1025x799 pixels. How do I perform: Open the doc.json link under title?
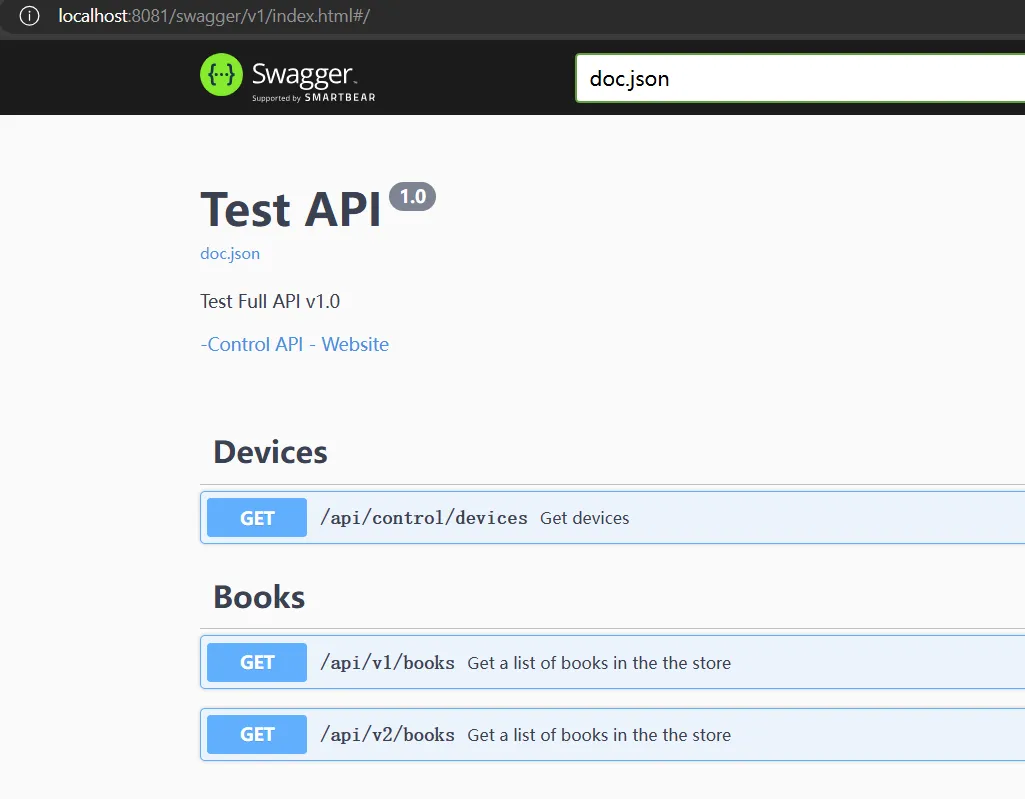click(230, 254)
